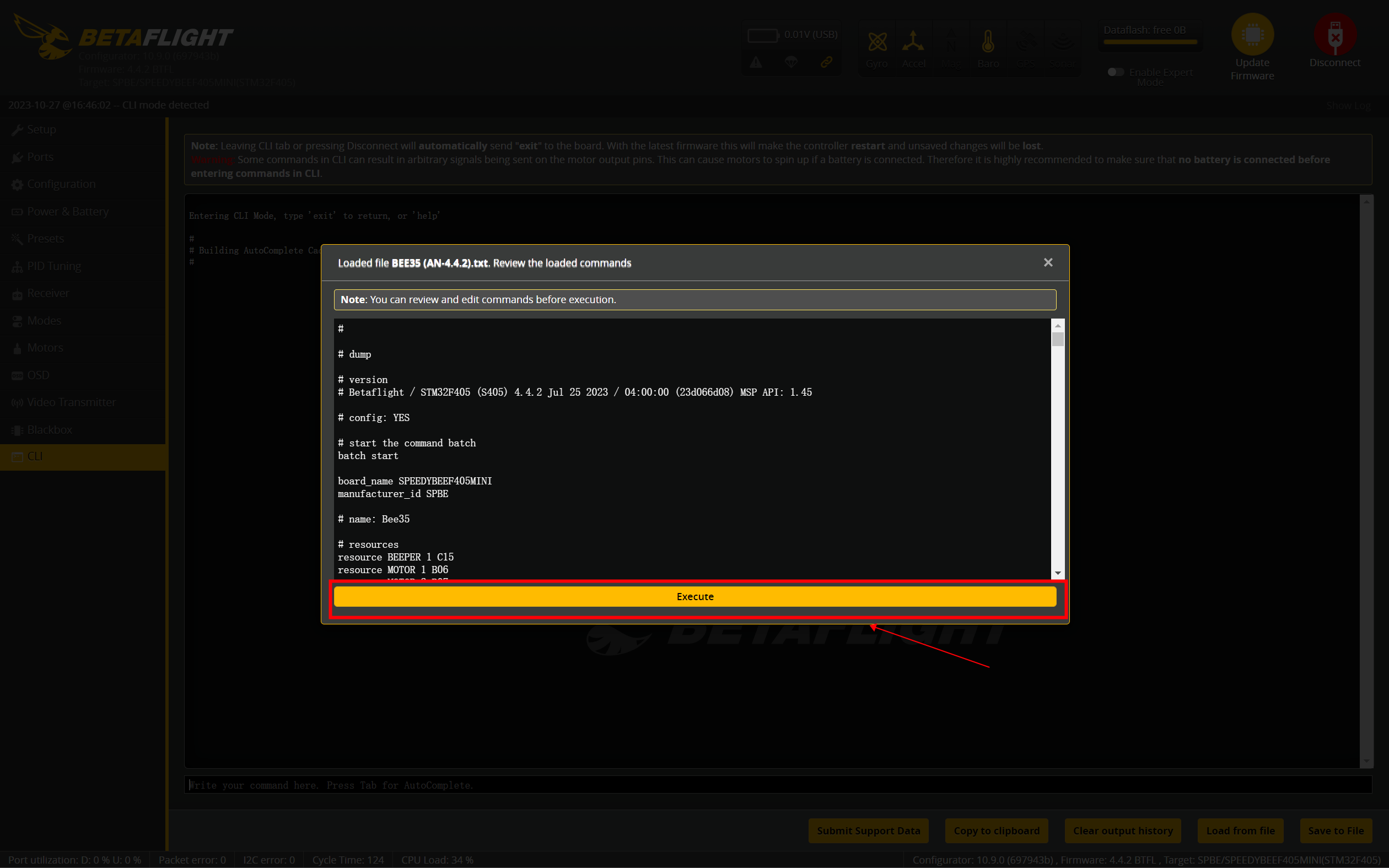Image resolution: width=1389 pixels, height=868 pixels.
Task: Click the link status chain icon
Action: [826, 62]
